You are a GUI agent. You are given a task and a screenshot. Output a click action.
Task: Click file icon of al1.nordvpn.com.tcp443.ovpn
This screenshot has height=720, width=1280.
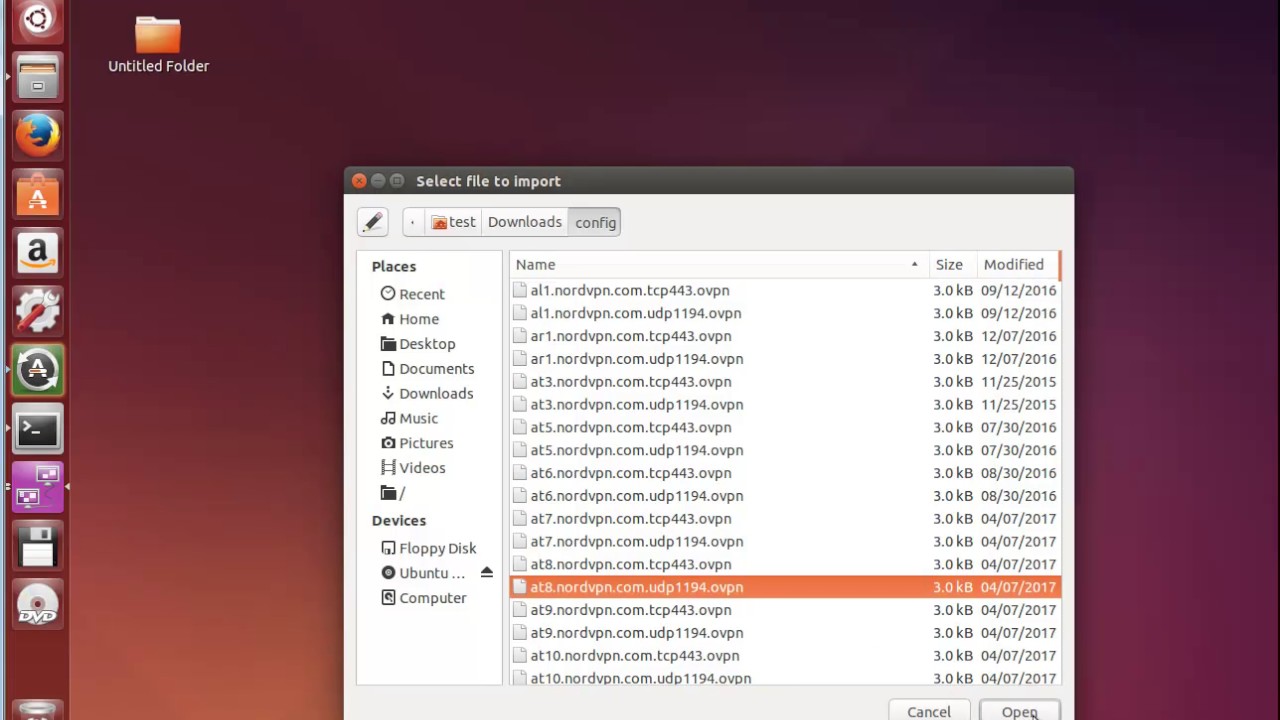coord(519,290)
